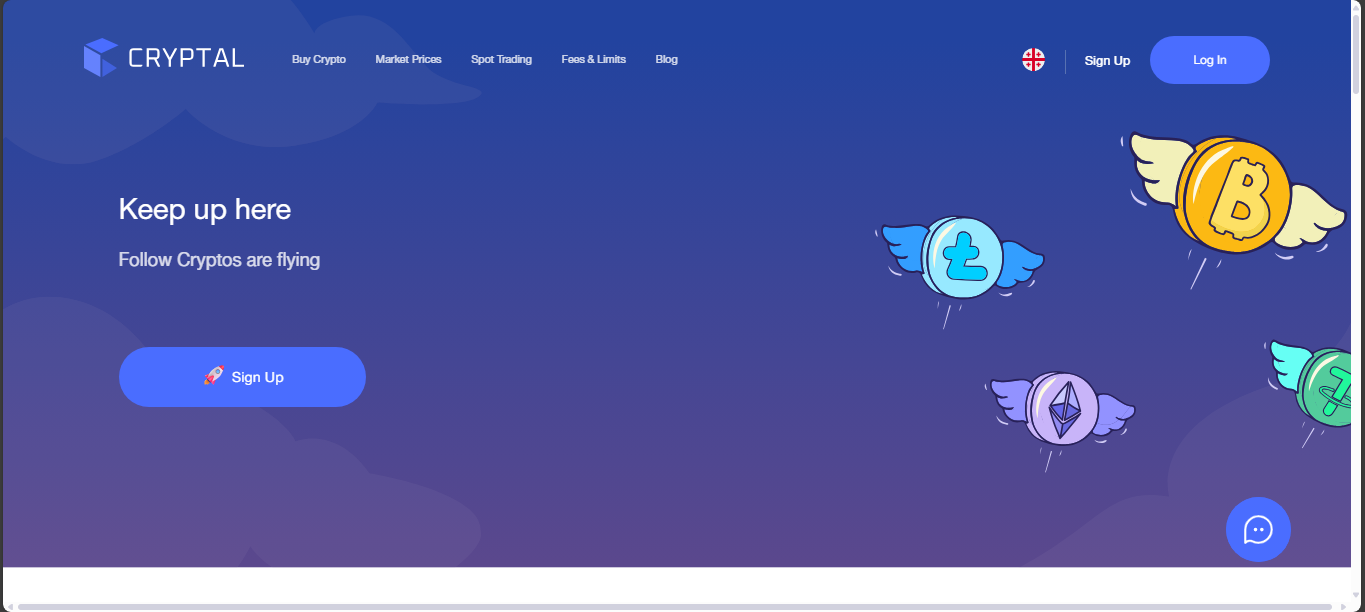Click the horizontal scrollbar left arrow
The width and height of the screenshot is (1365, 612).
coord(10,606)
